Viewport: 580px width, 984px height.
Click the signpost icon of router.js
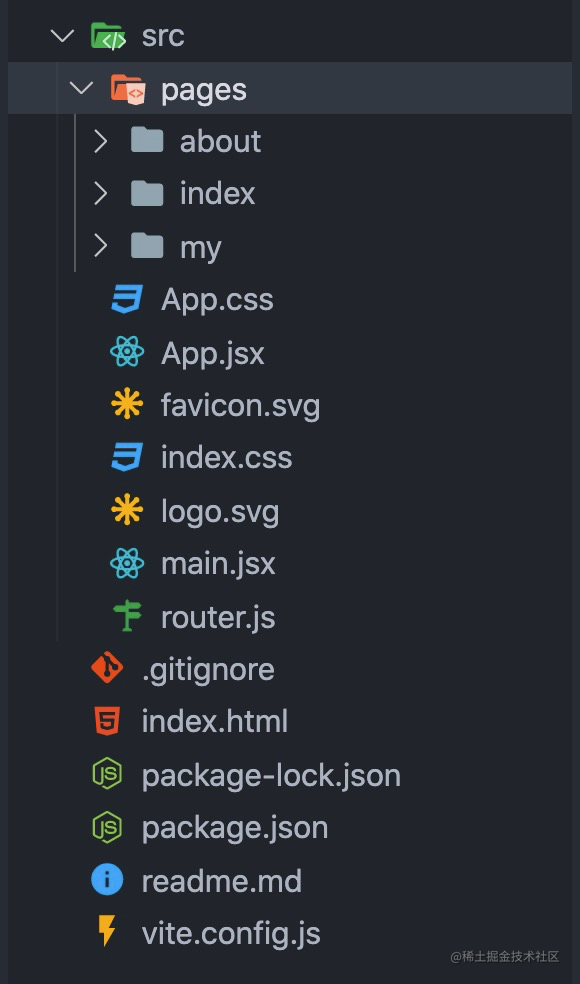[127, 616]
